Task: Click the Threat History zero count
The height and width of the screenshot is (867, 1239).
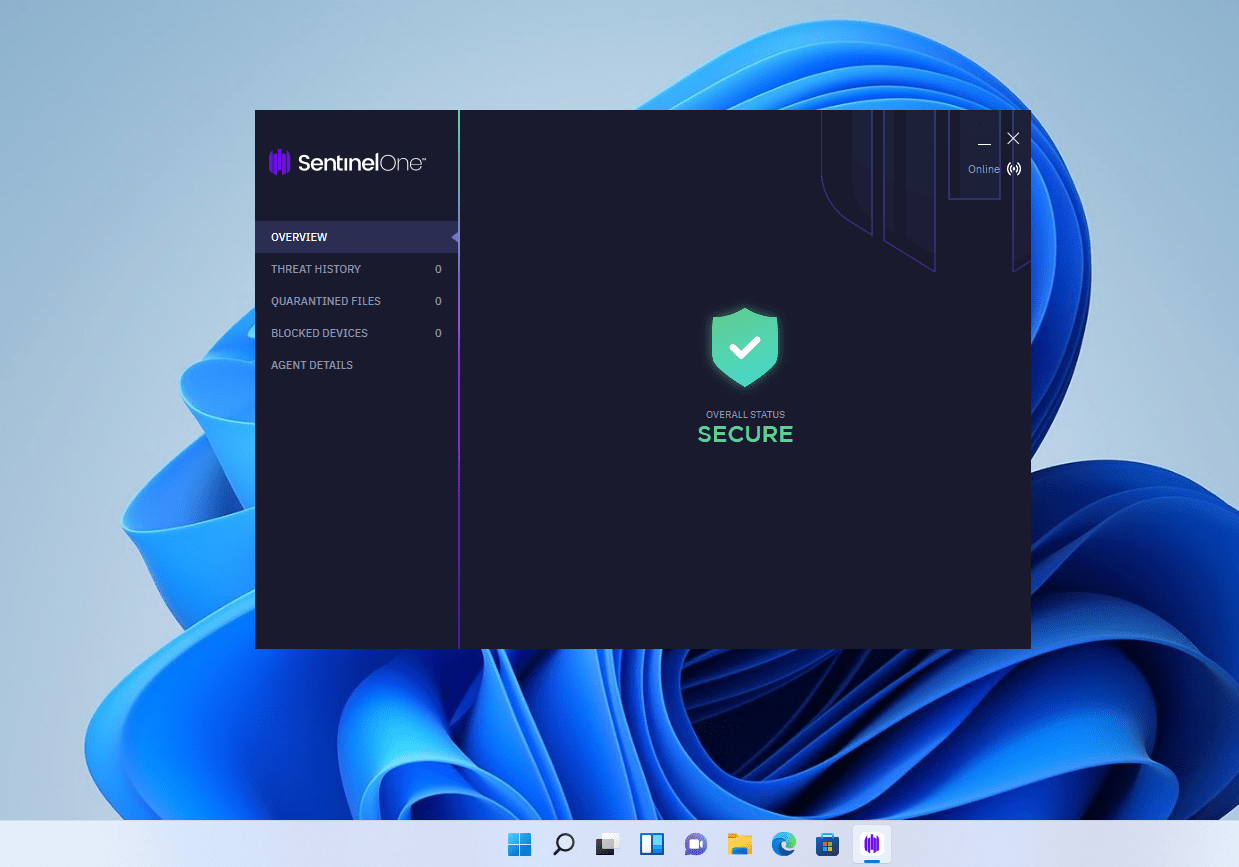Action: click(438, 268)
